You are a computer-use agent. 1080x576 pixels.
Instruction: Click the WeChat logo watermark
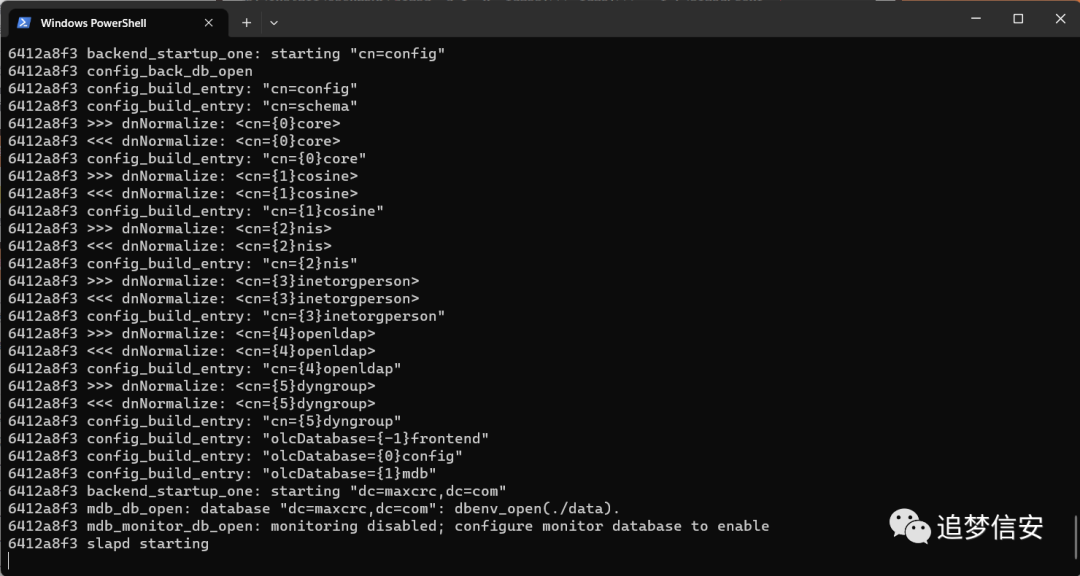909,527
